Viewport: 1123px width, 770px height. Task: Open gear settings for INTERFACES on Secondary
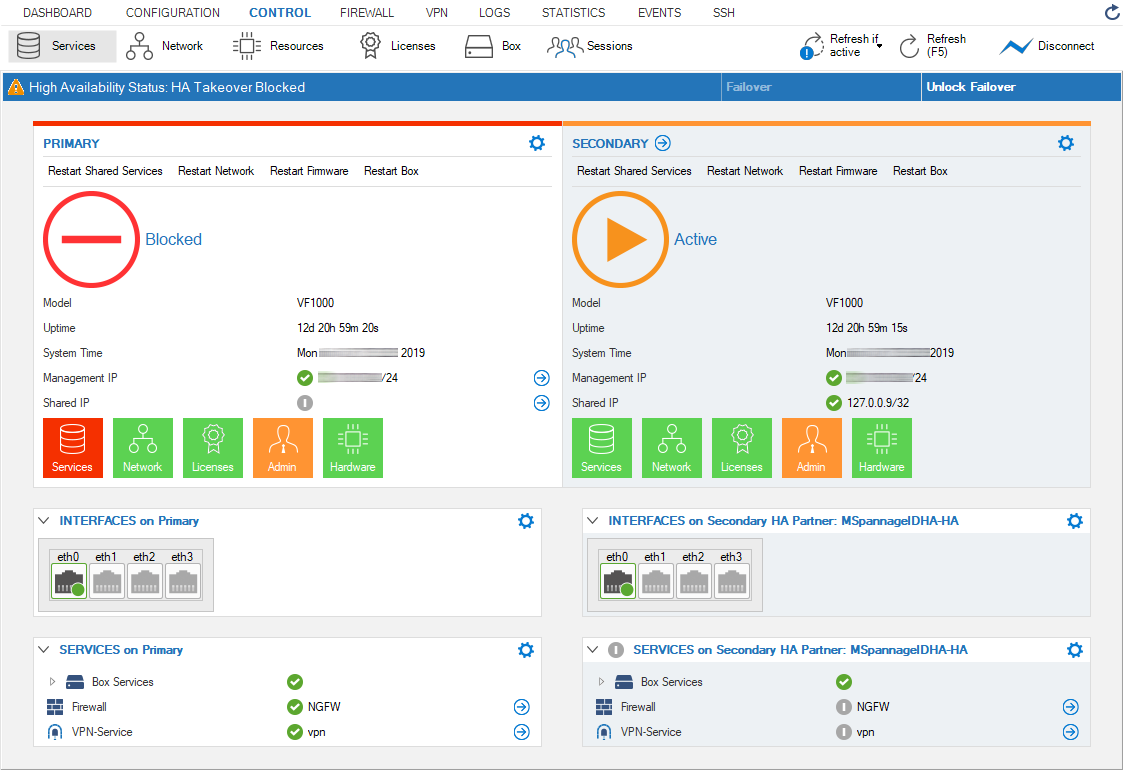coord(1074,521)
